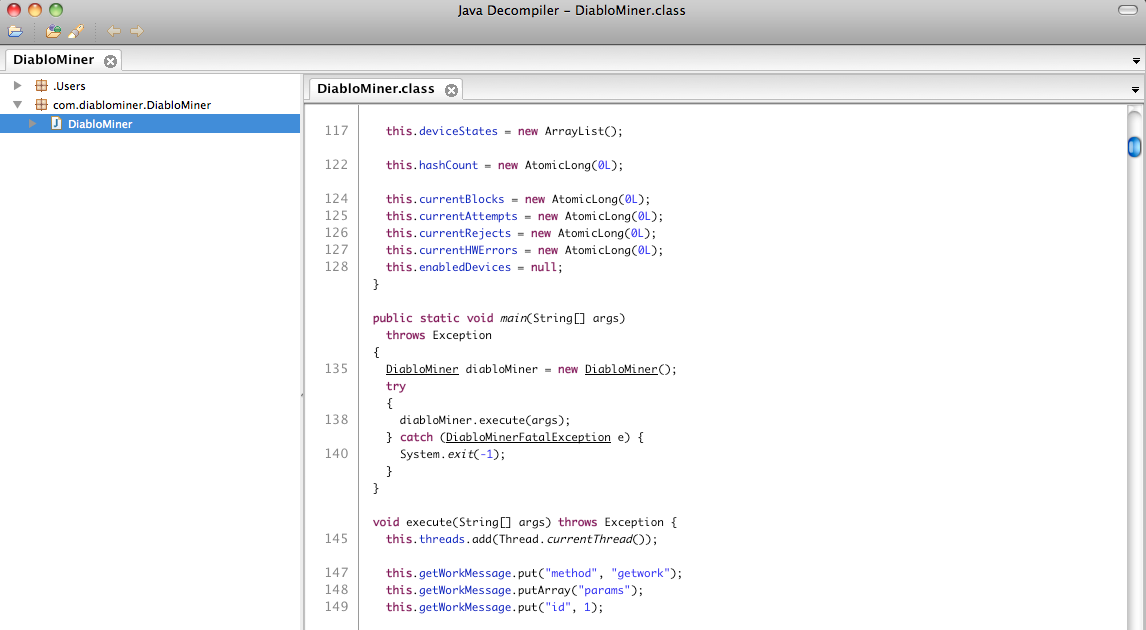1146x630 pixels.
Task: Click the com.diablominer.DiabloMiner package icon
Action: [42, 105]
